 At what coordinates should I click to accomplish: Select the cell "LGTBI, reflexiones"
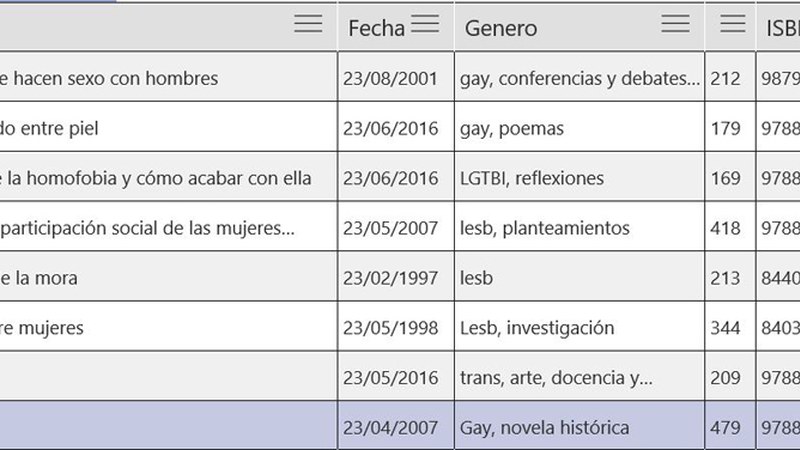click(x=532, y=178)
